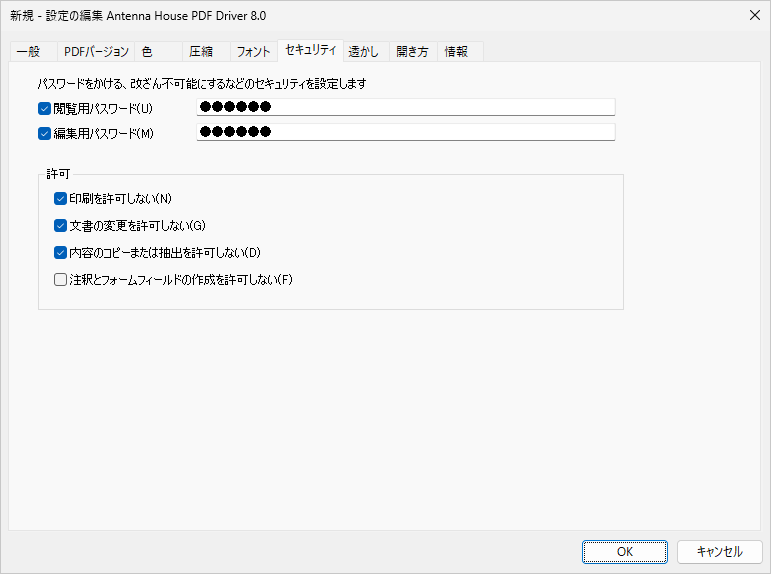The image size is (771, 574).
Task: Toggle 文書の変更を許可しない checkbox
Action: pos(60,225)
